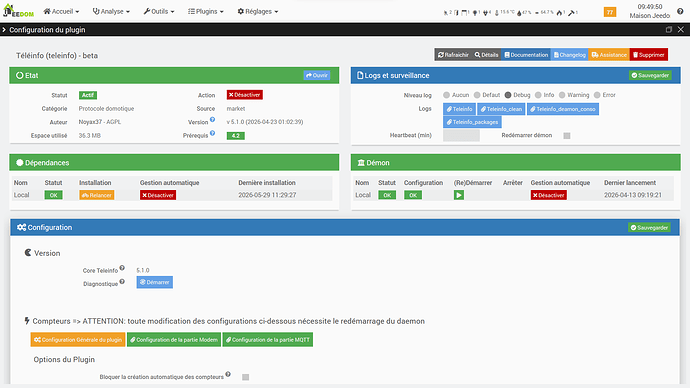Image resolution: width=690 pixels, height=388 pixels.
Task: Click the window restore icon in title bar
Action: (668, 29)
